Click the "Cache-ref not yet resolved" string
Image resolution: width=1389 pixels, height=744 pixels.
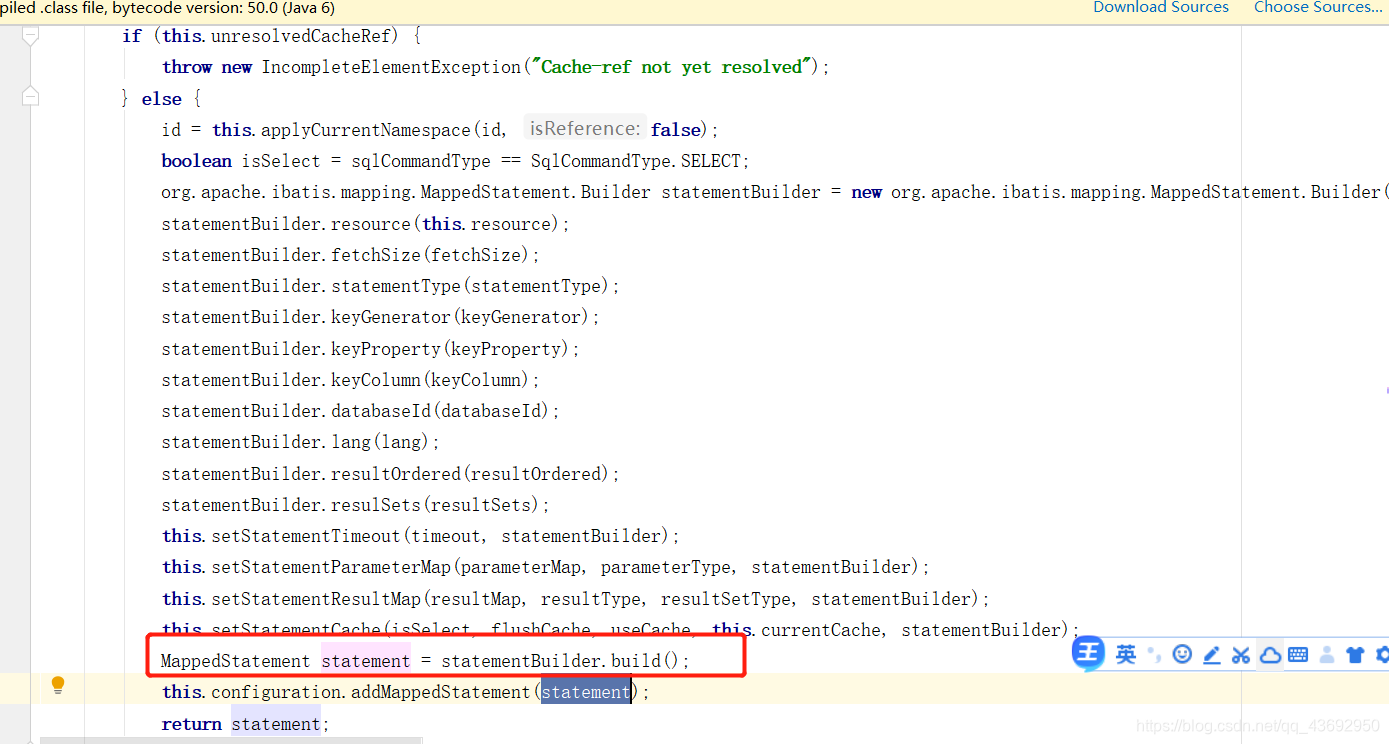pyautogui.click(x=671, y=67)
